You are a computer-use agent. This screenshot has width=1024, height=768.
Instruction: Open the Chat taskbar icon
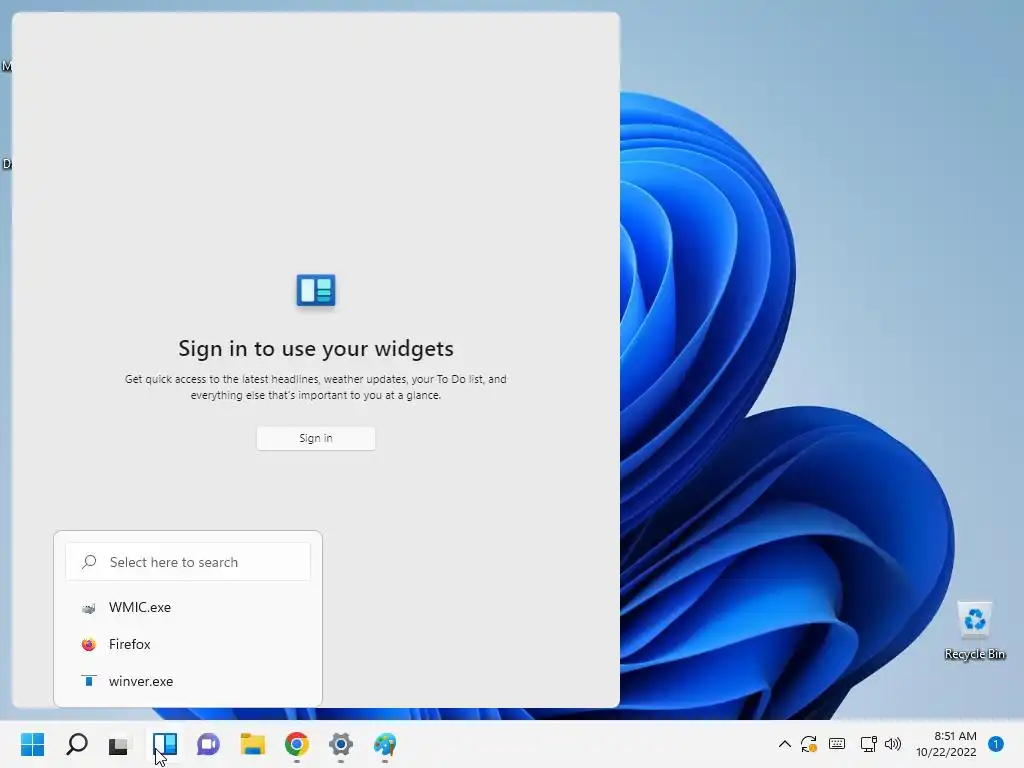click(x=208, y=744)
